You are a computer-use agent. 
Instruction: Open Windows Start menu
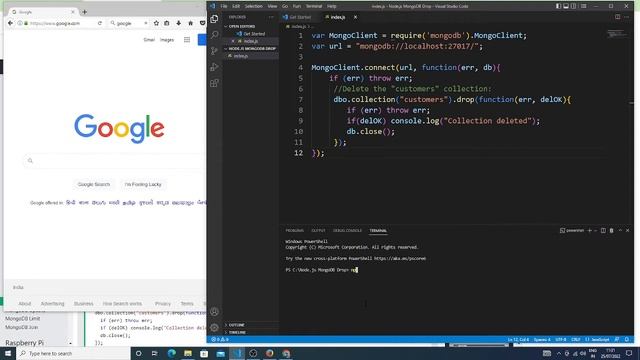click(x=8, y=353)
